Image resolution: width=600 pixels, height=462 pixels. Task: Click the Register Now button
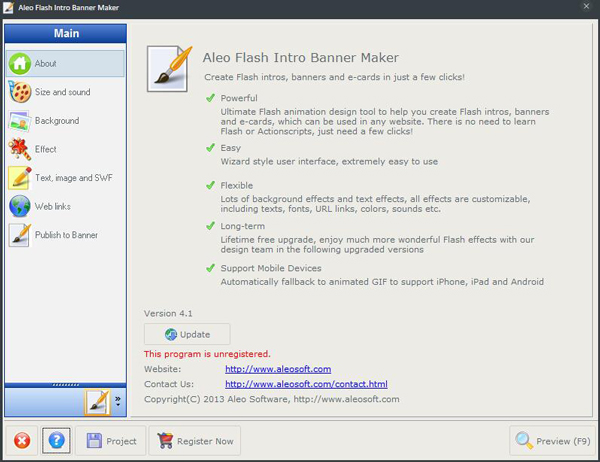[x=195, y=441]
